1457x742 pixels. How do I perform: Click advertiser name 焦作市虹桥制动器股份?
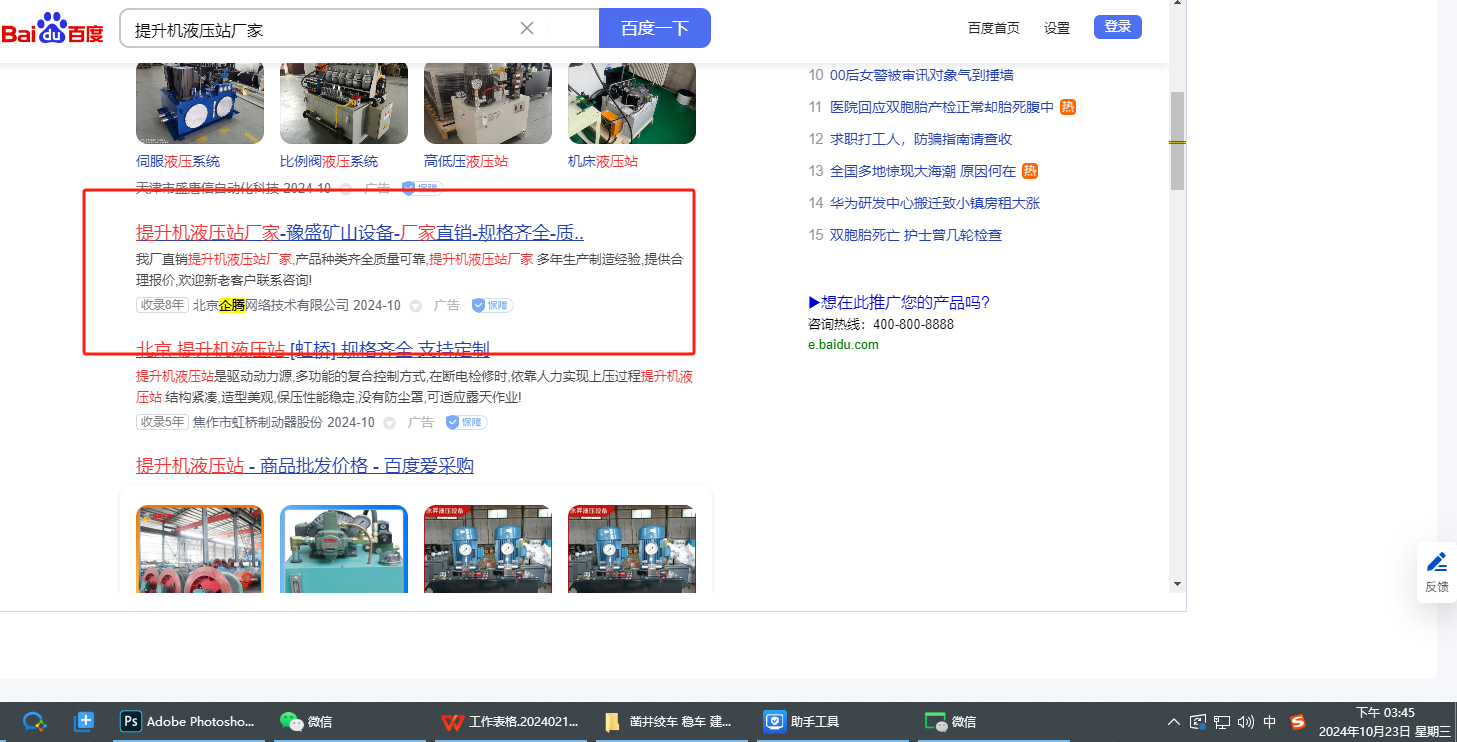coord(258,422)
